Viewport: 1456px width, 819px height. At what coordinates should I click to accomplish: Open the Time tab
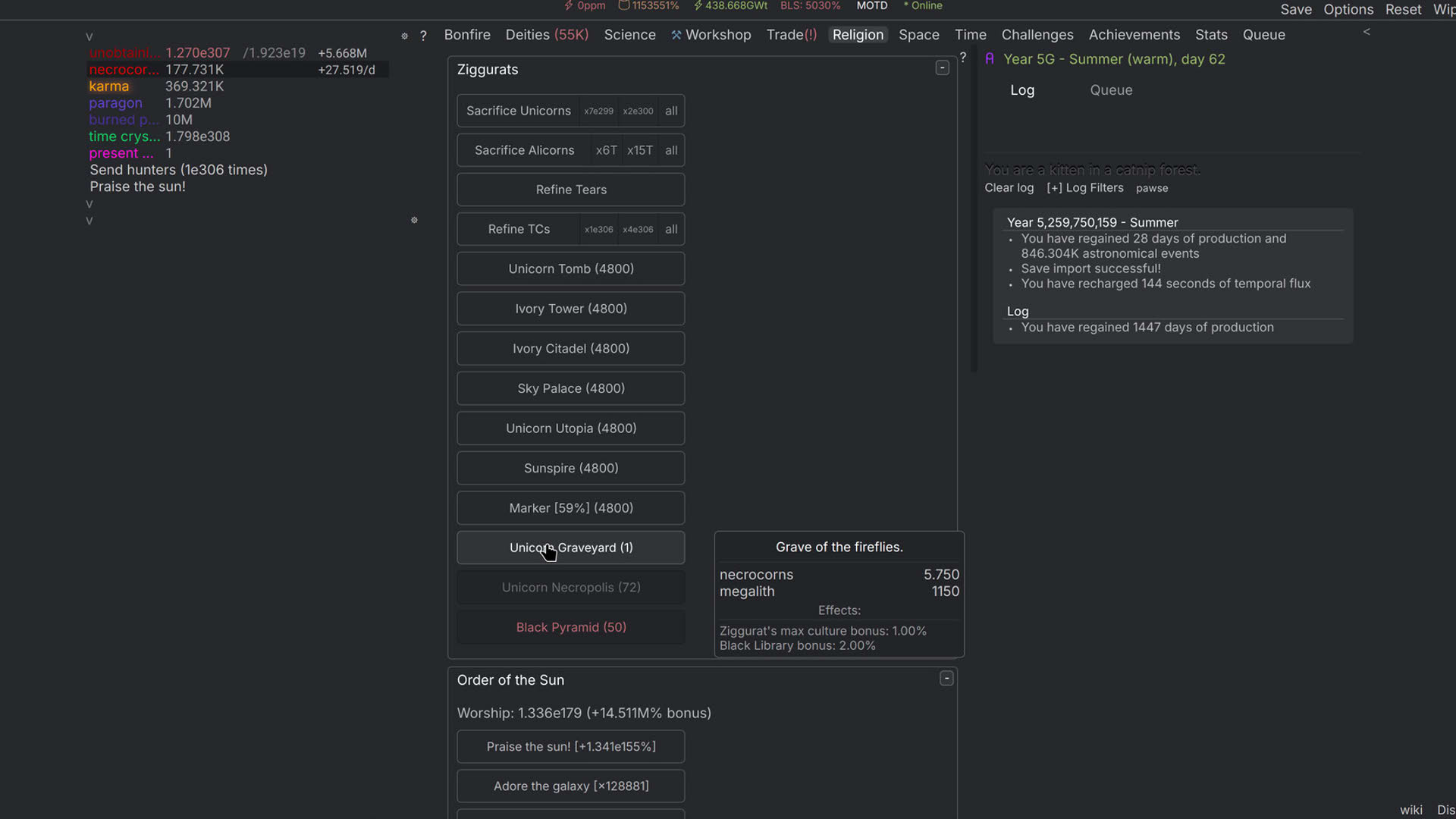(x=971, y=35)
